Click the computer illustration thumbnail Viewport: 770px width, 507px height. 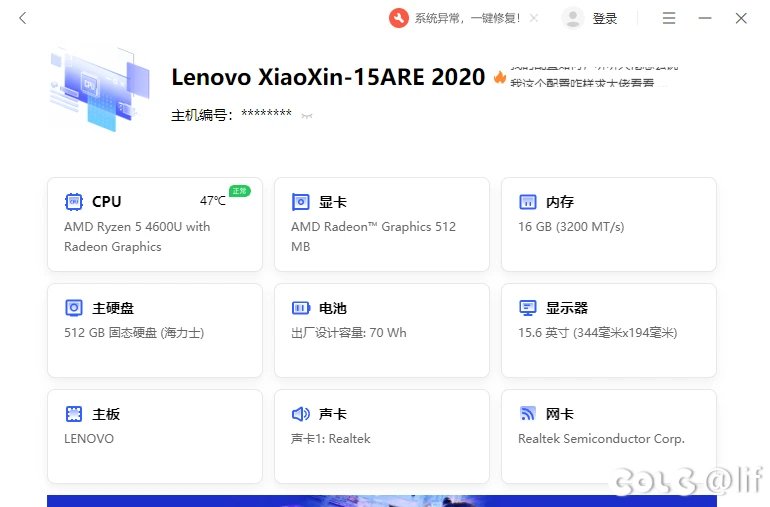coord(99,88)
